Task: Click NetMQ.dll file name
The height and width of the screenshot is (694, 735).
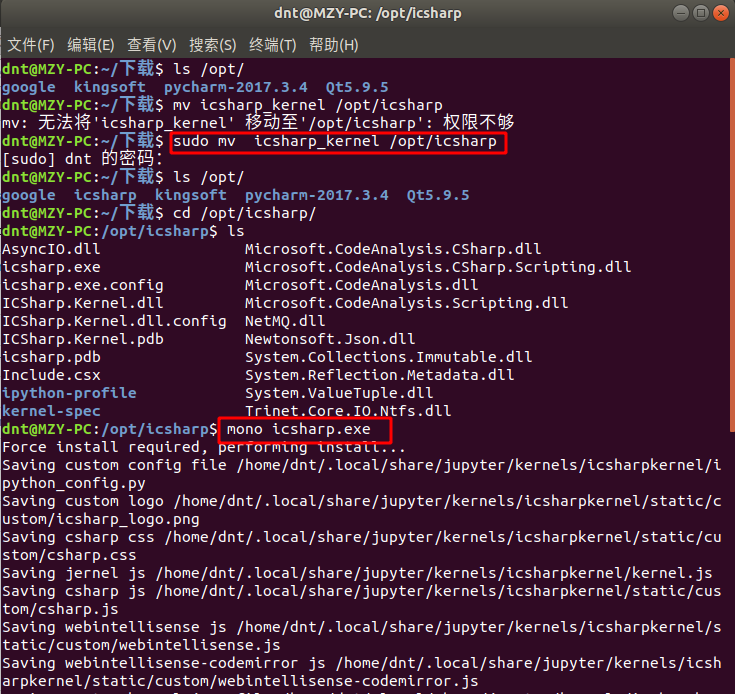Action: 285,321
